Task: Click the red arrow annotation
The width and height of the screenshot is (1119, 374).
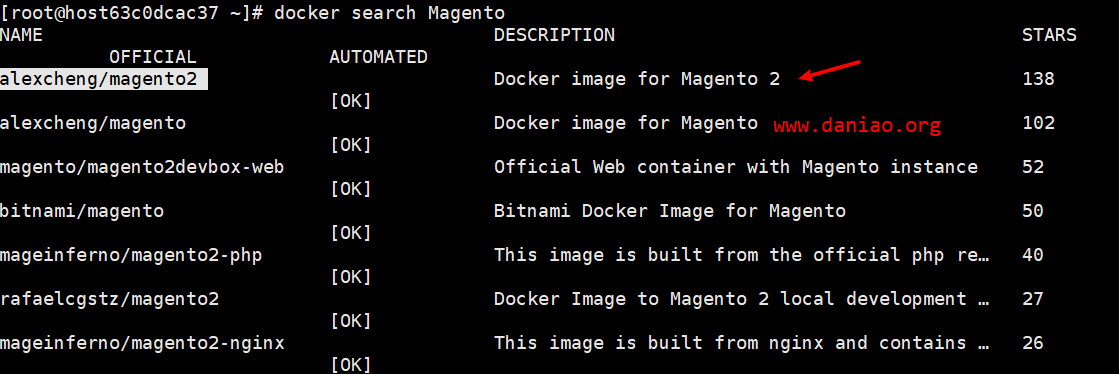Action: (830, 70)
